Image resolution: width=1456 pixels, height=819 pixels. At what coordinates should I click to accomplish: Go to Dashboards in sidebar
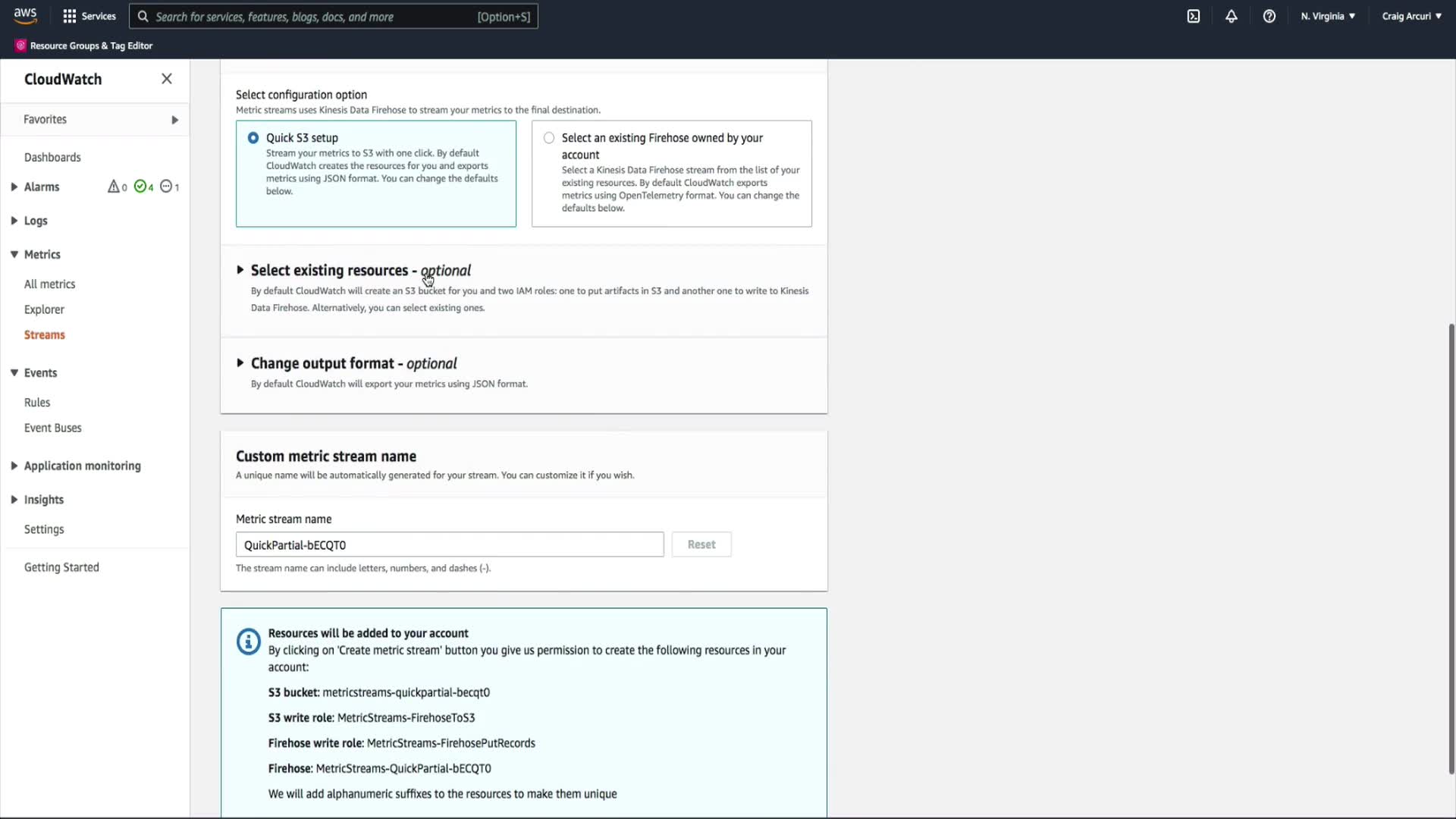coord(52,158)
